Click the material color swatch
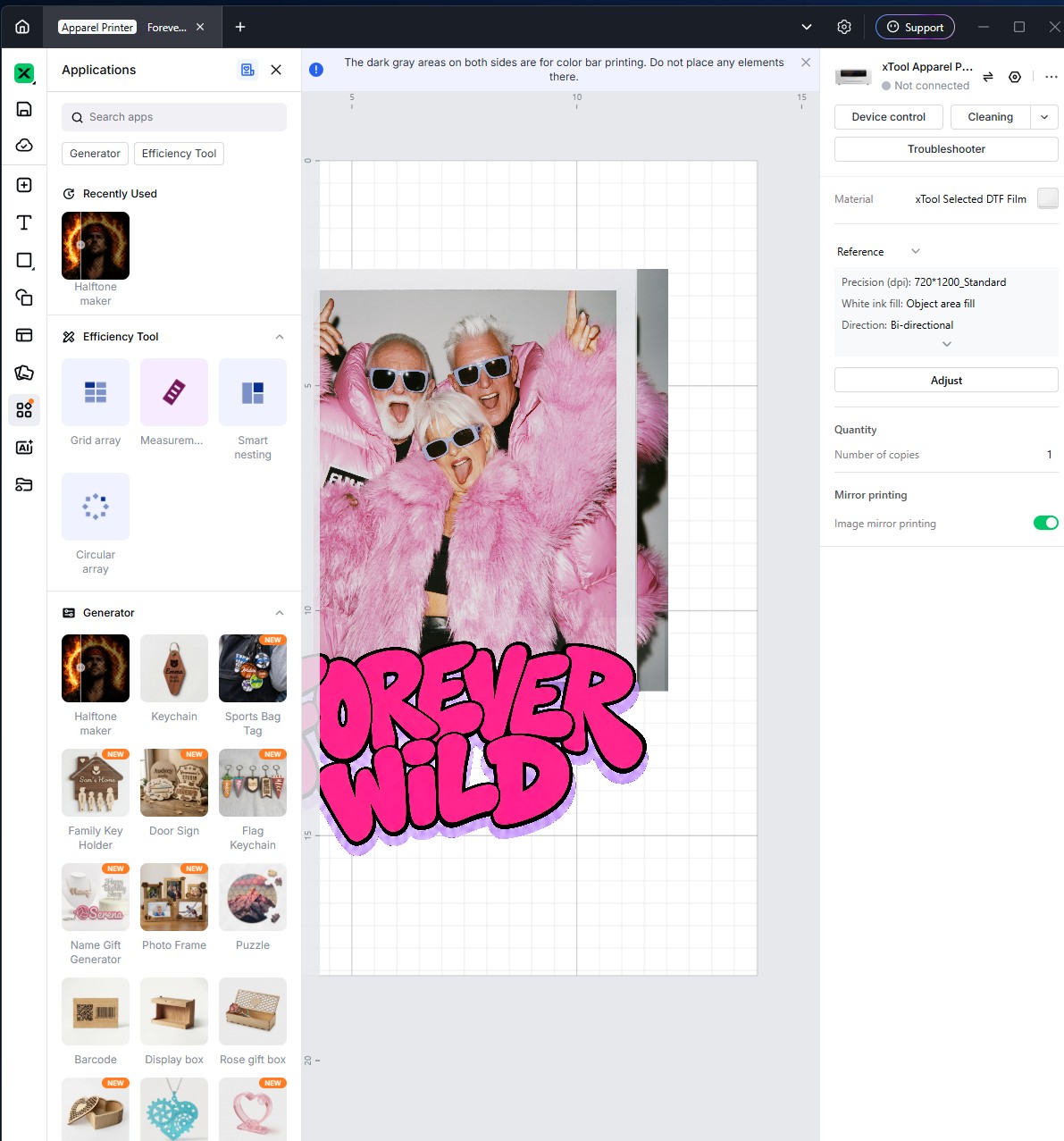 point(1048,198)
